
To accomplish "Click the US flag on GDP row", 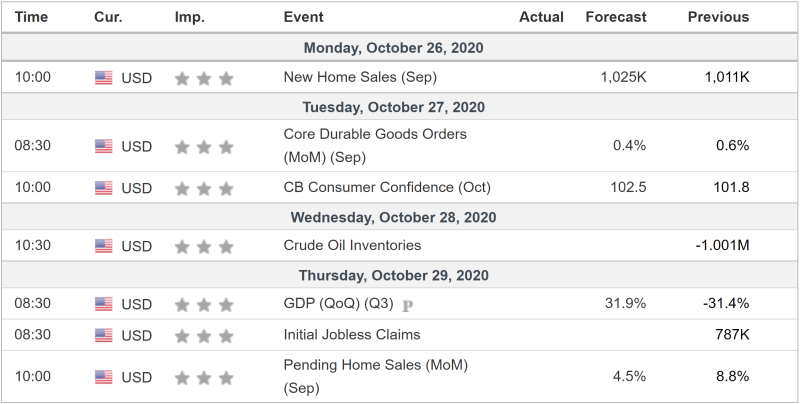I will (x=104, y=304).
